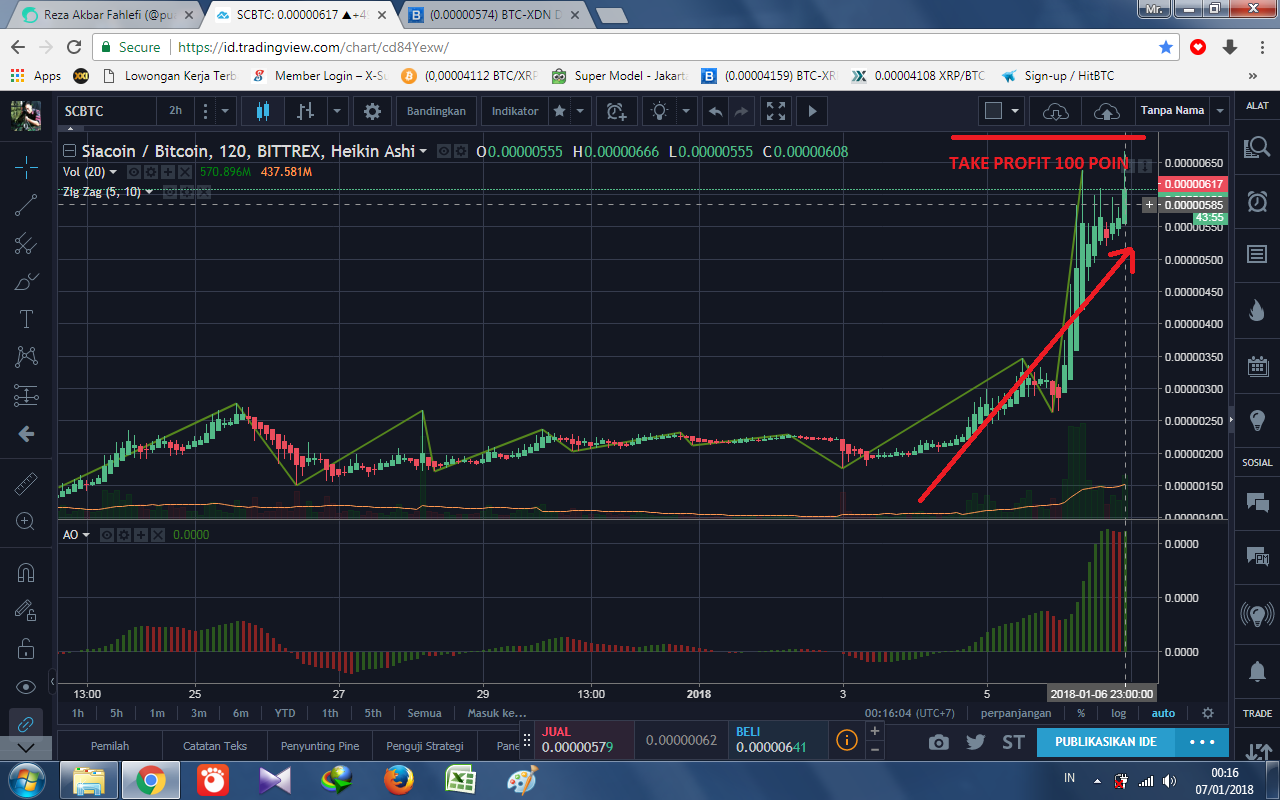Select the Semua date range button
Image resolution: width=1280 pixels, height=800 pixels.
coord(424,713)
